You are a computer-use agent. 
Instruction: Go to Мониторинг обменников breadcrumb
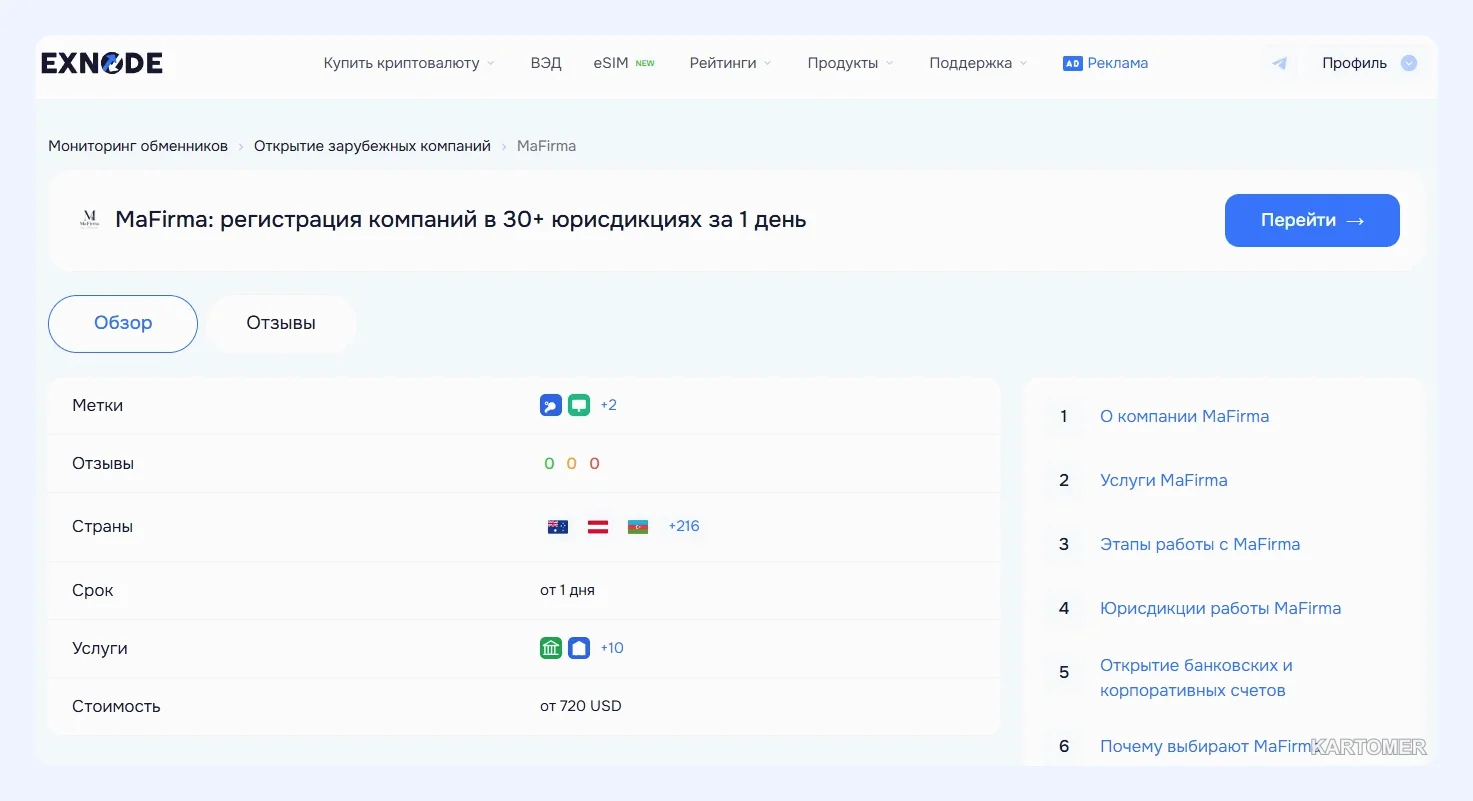coord(138,146)
